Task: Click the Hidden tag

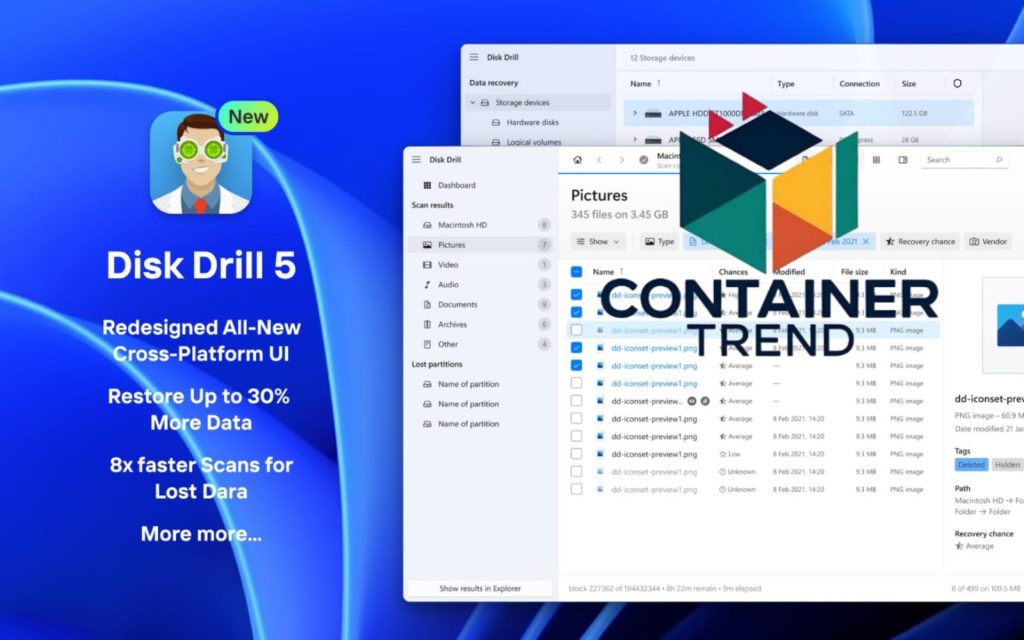Action: pyautogui.click(x=1007, y=465)
